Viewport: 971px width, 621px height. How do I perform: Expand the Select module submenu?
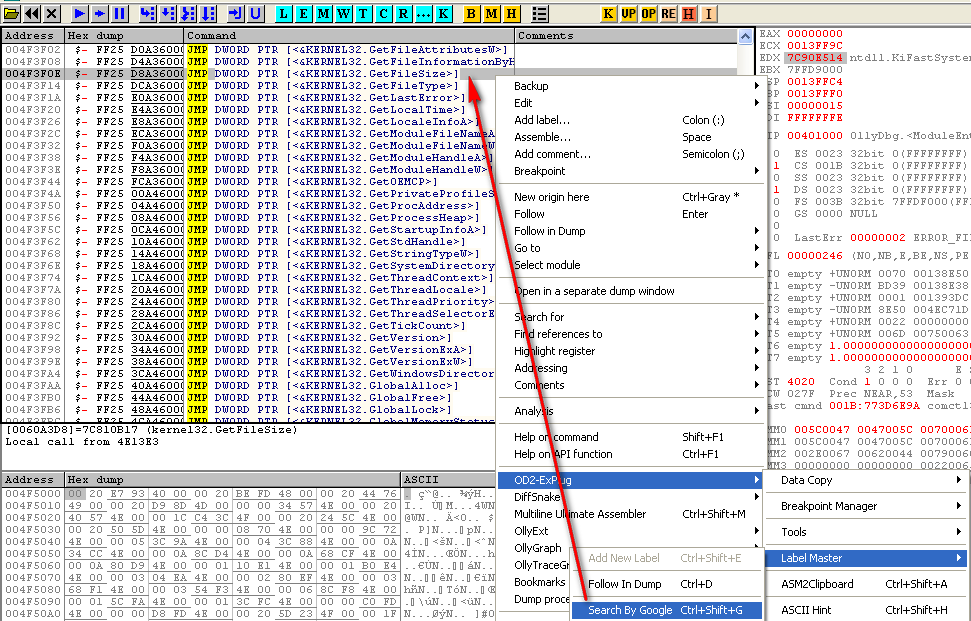click(630, 265)
